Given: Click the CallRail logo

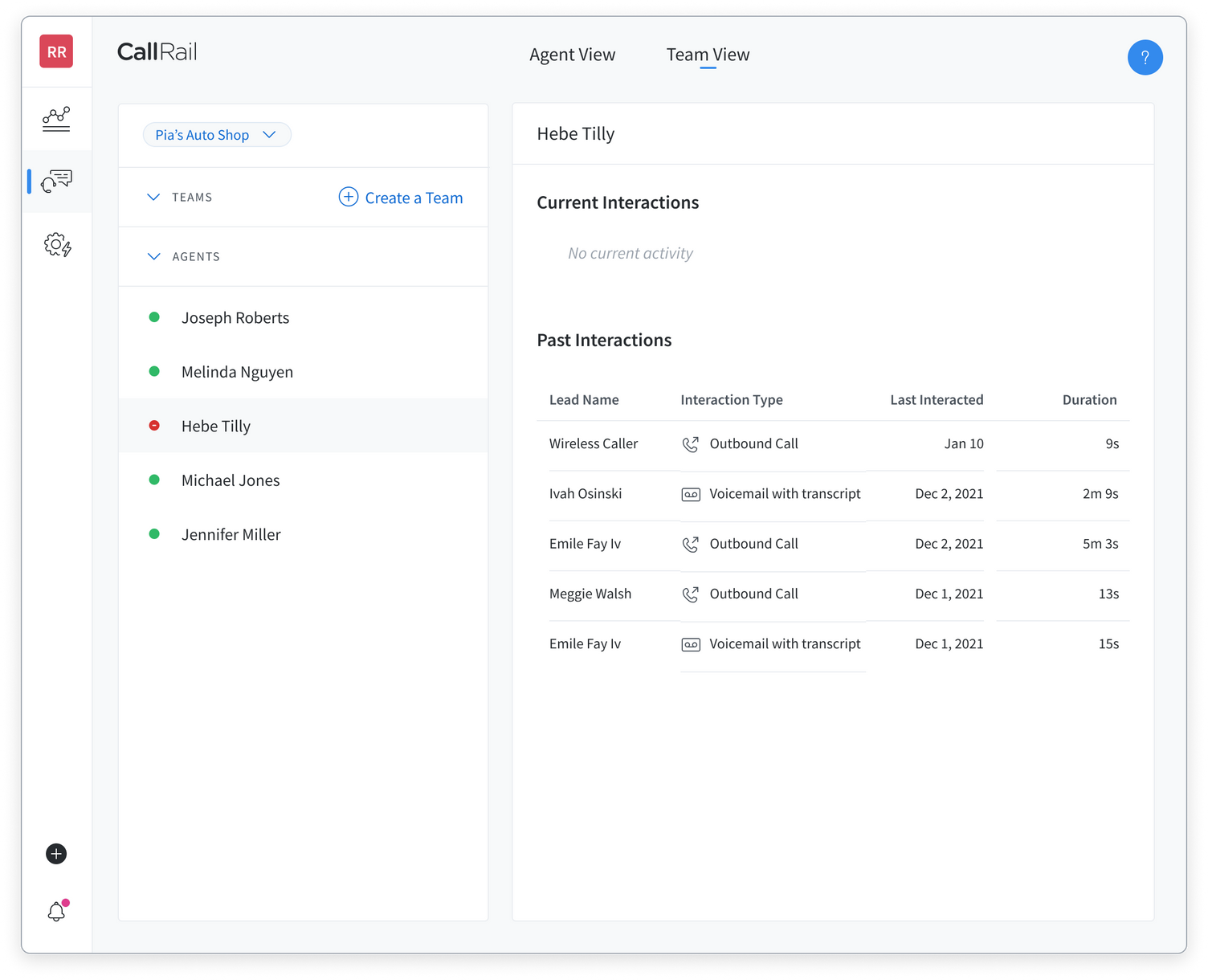Looking at the screenshot, I should click(157, 52).
